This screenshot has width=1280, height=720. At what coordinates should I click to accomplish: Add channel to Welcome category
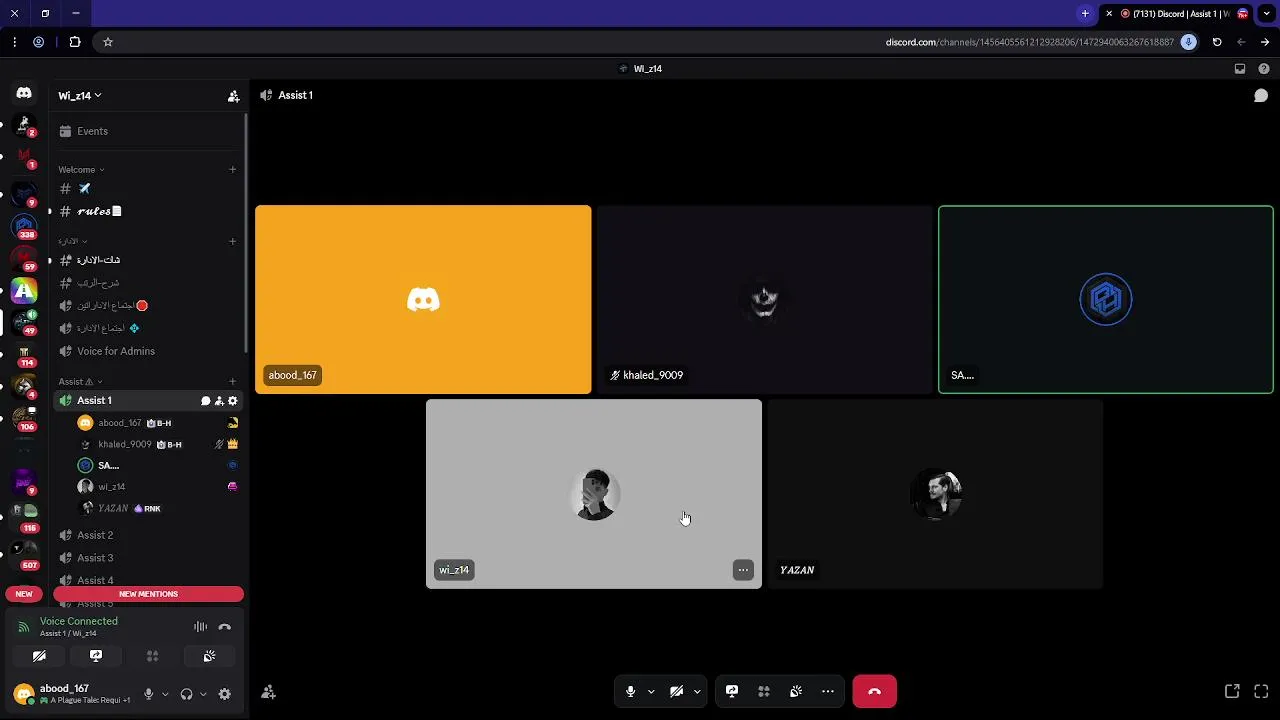(232, 170)
